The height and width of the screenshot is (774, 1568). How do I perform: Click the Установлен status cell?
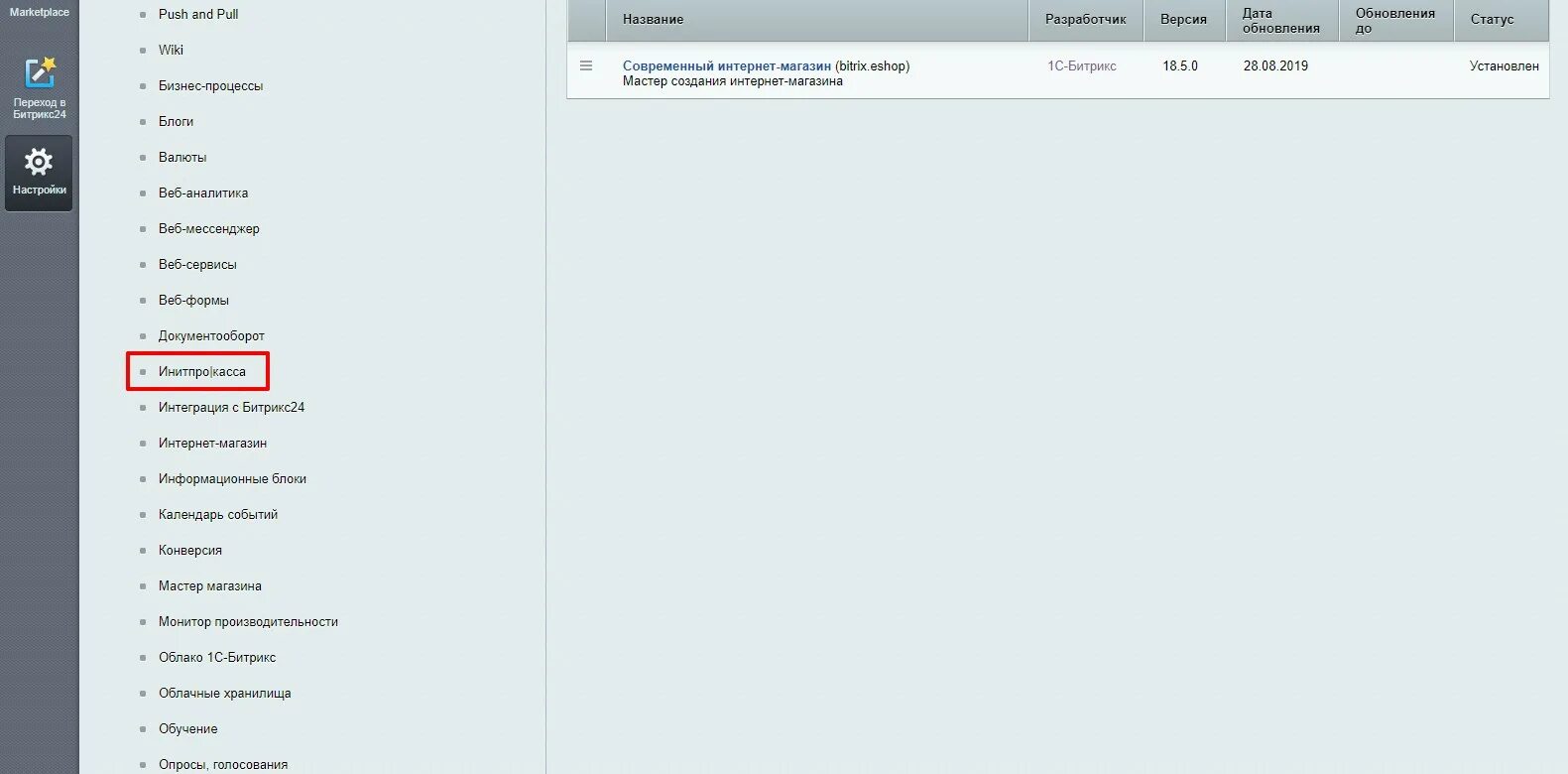[x=1504, y=65]
